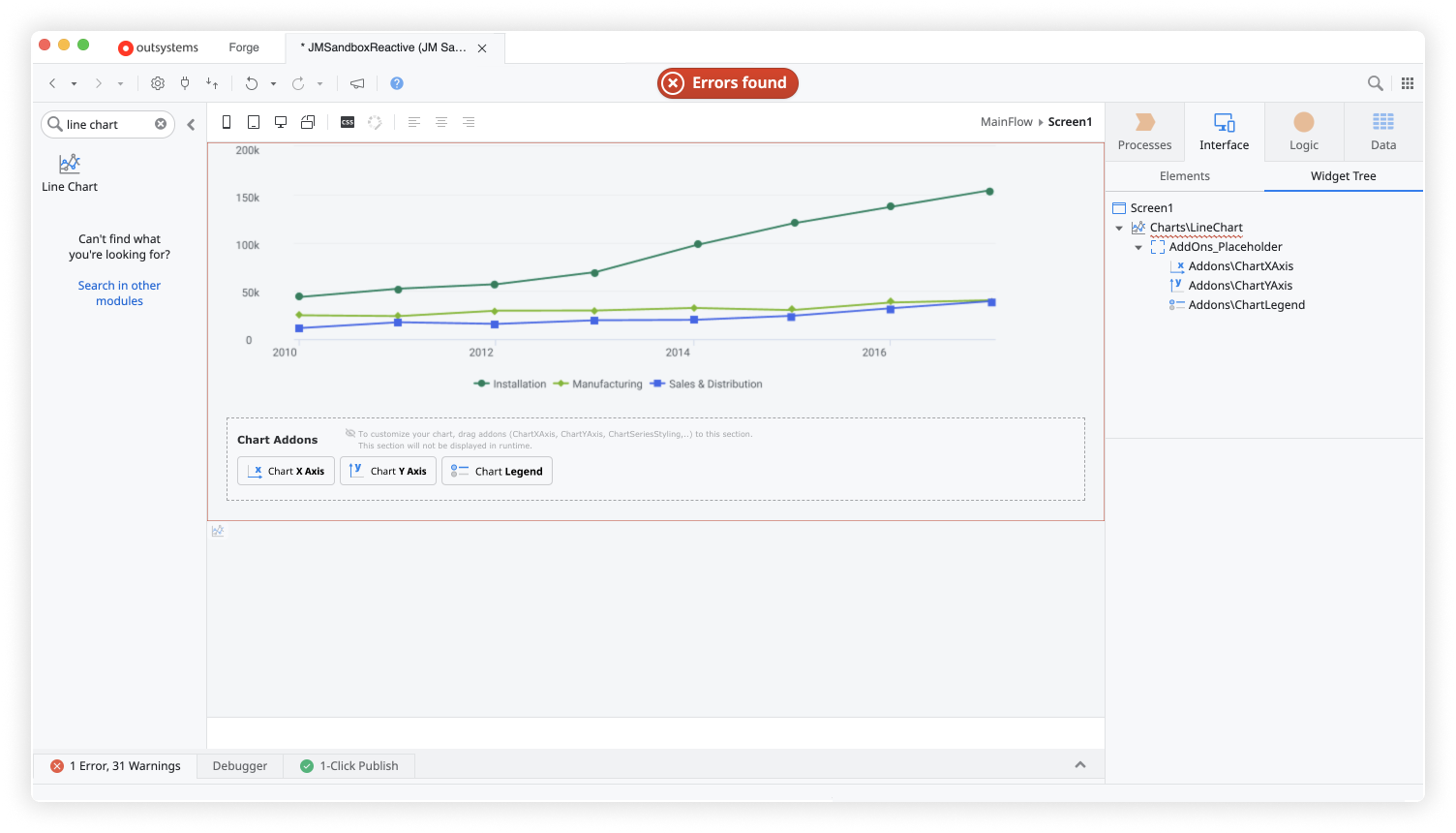Open the Elements subtab
The image size is (1456, 833).
[1185, 176]
